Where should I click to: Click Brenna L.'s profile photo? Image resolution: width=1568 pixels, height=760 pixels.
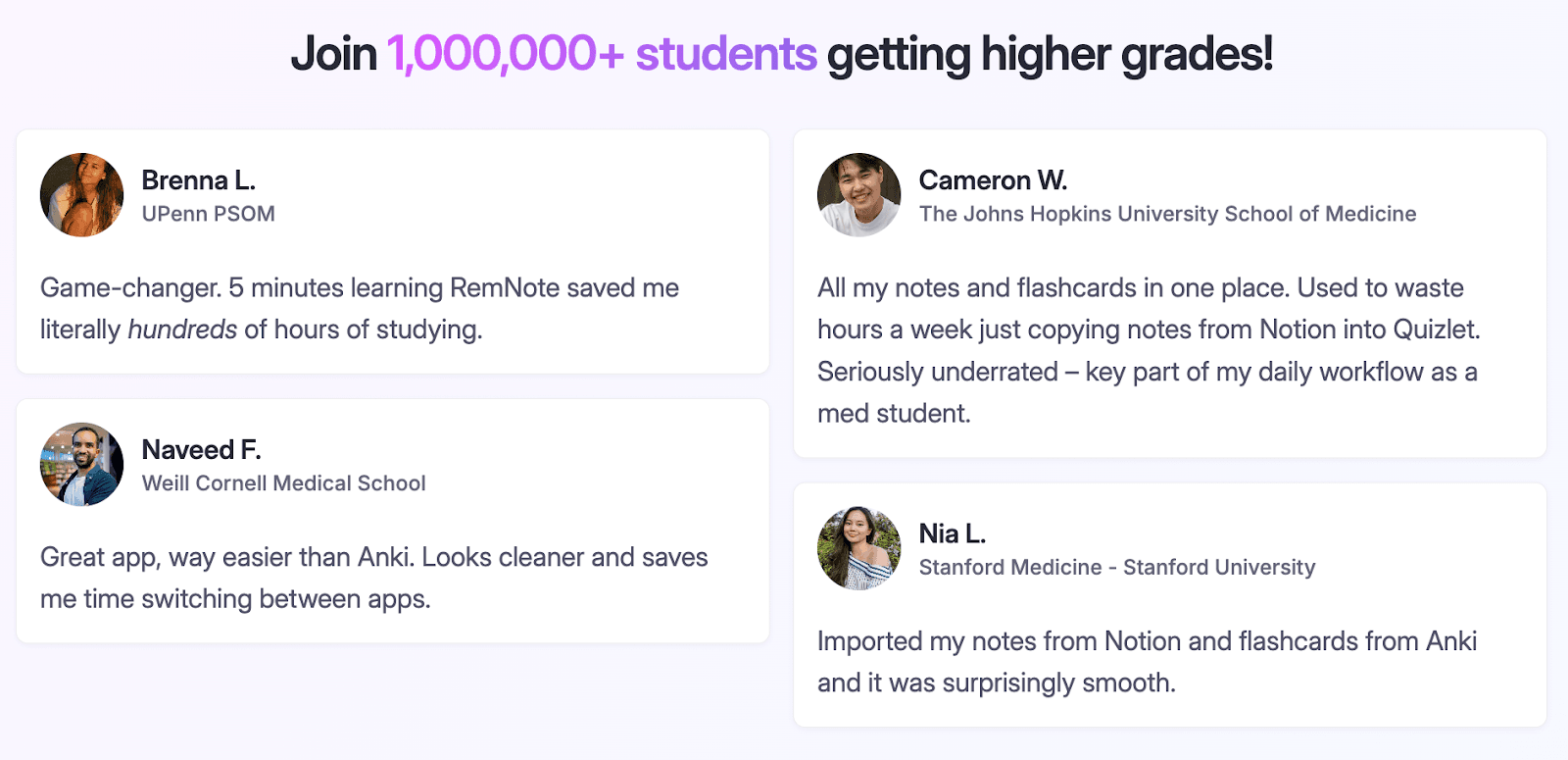[82, 195]
